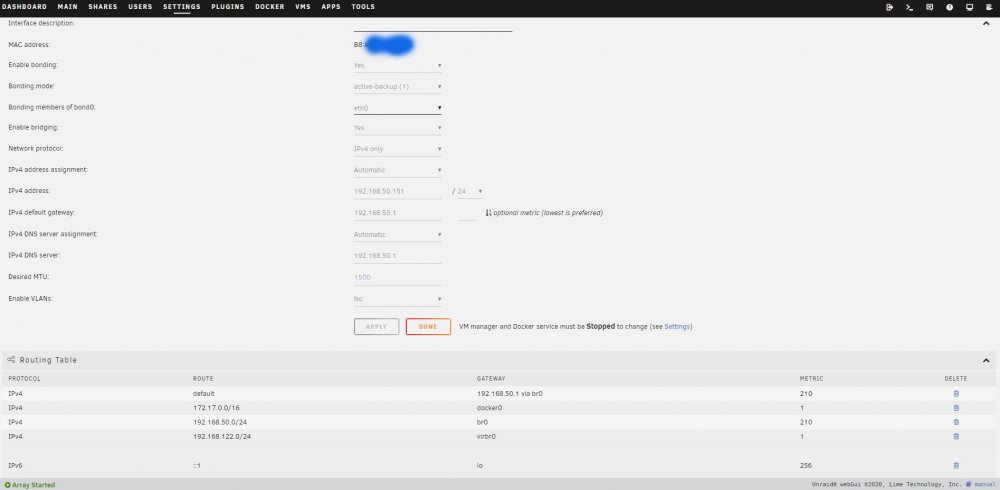Delete the IPv6 ::1 lo route
This screenshot has width=1000, height=490.
pyautogui.click(x=956, y=466)
